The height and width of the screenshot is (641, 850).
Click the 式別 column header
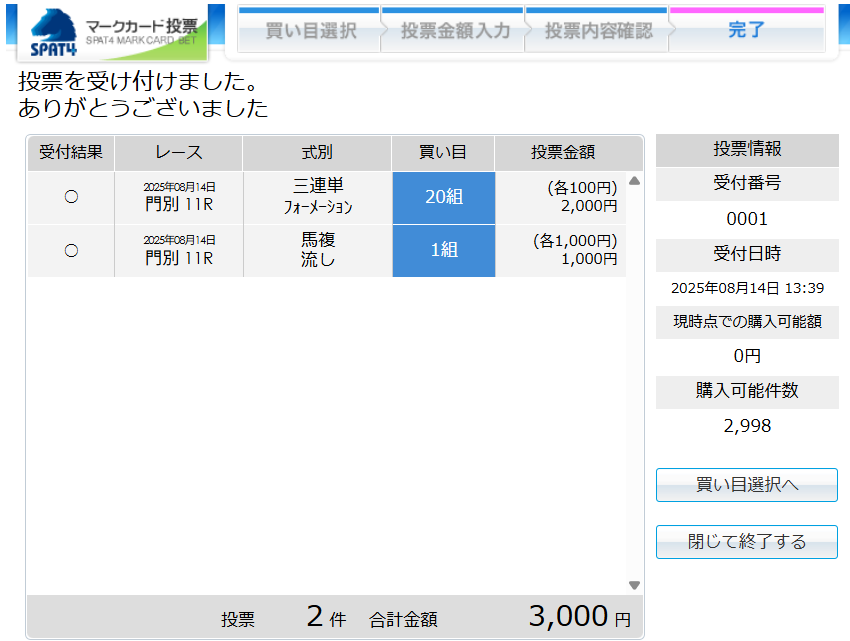317,152
